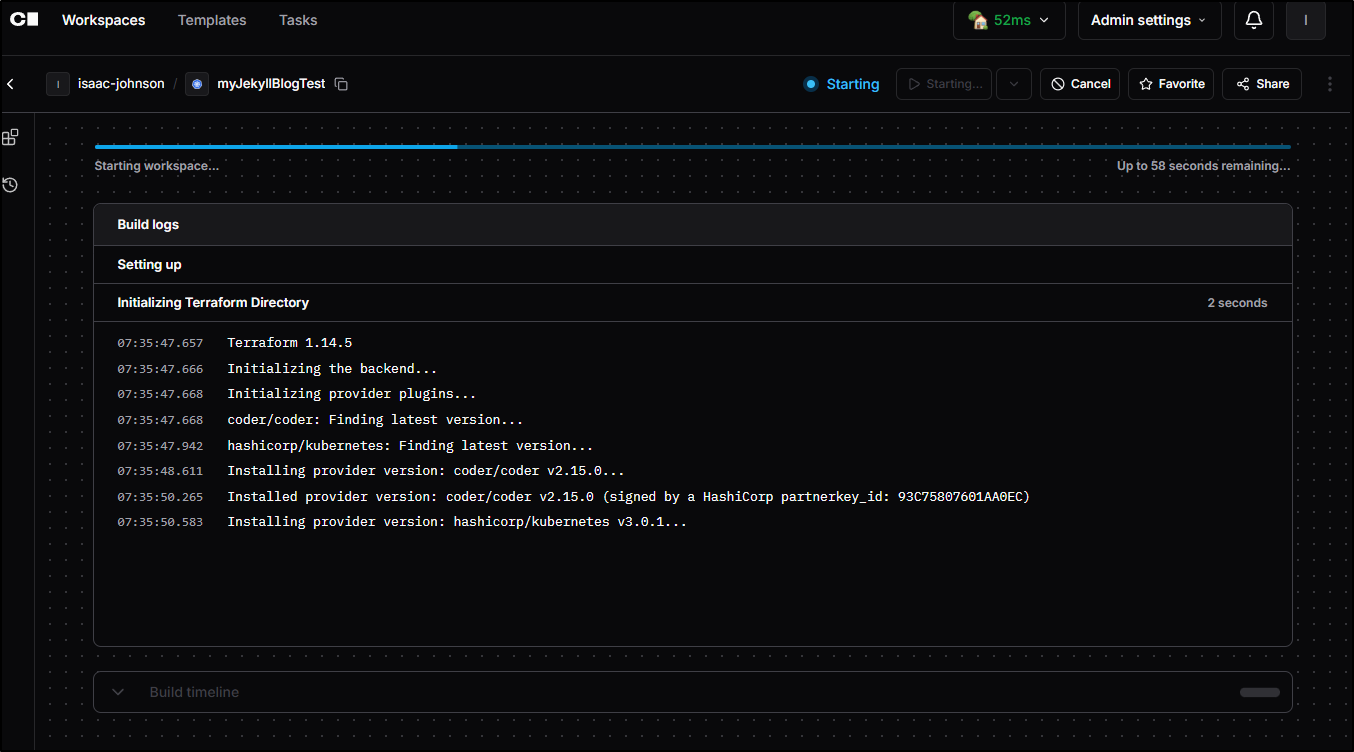Image resolution: width=1354 pixels, height=752 pixels.
Task: Go back using the breadcrumb arrow
Action: 9,84
